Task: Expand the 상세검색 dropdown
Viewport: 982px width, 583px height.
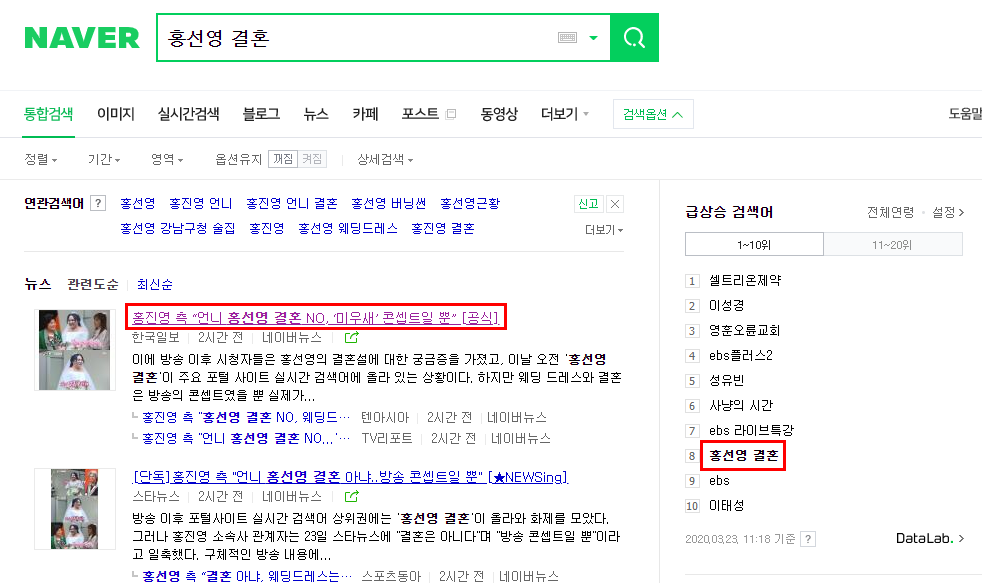Action: click(385, 160)
